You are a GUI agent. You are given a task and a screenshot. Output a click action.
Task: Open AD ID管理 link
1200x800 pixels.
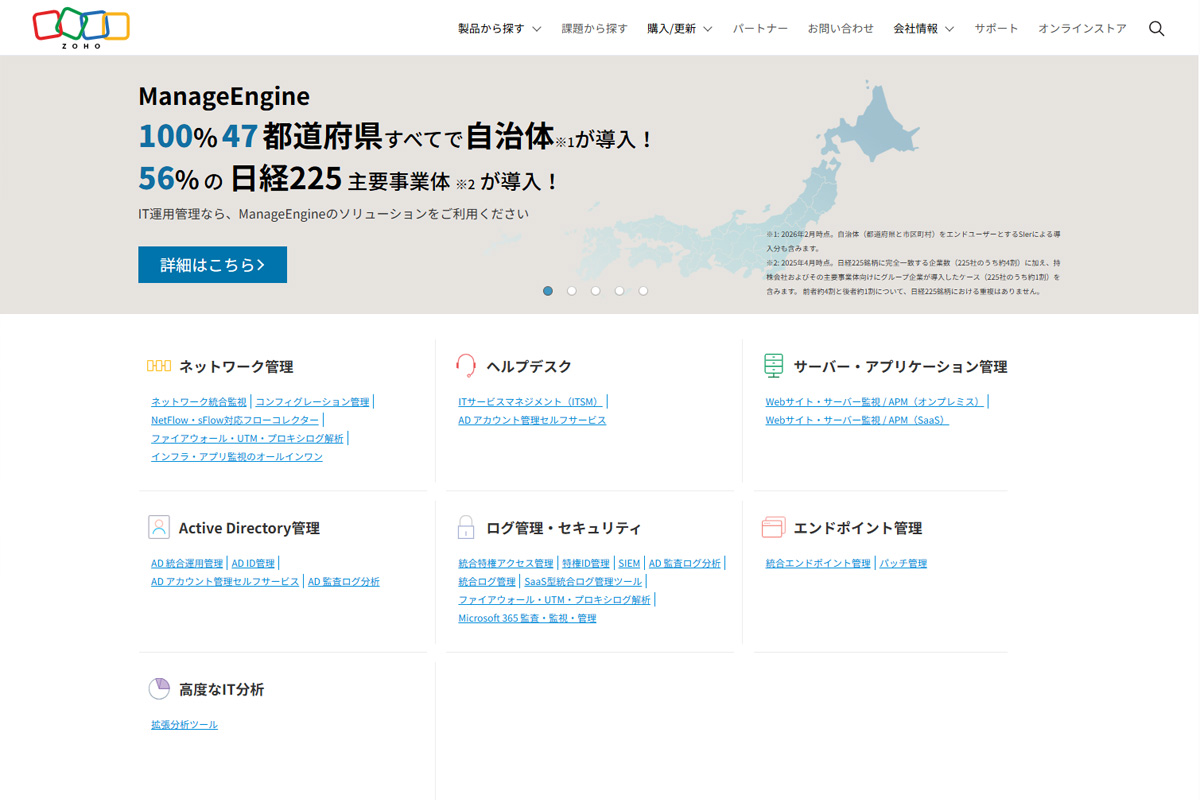tap(253, 564)
